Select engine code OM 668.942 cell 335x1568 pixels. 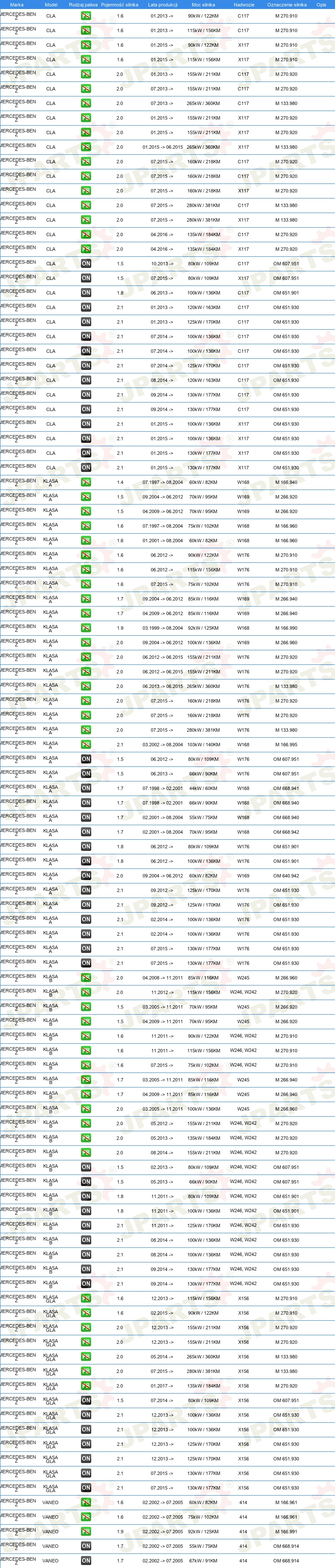[x=286, y=832]
